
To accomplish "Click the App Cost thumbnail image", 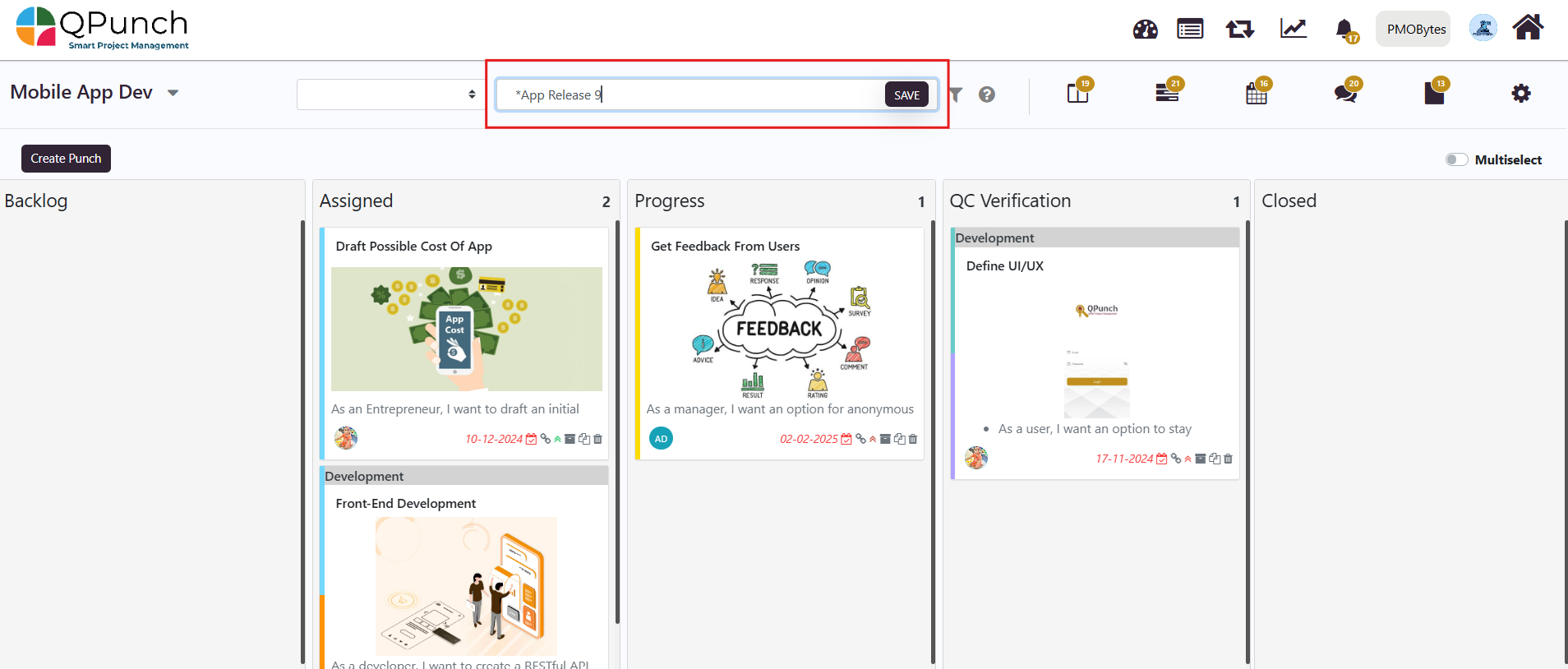I will (x=466, y=329).
